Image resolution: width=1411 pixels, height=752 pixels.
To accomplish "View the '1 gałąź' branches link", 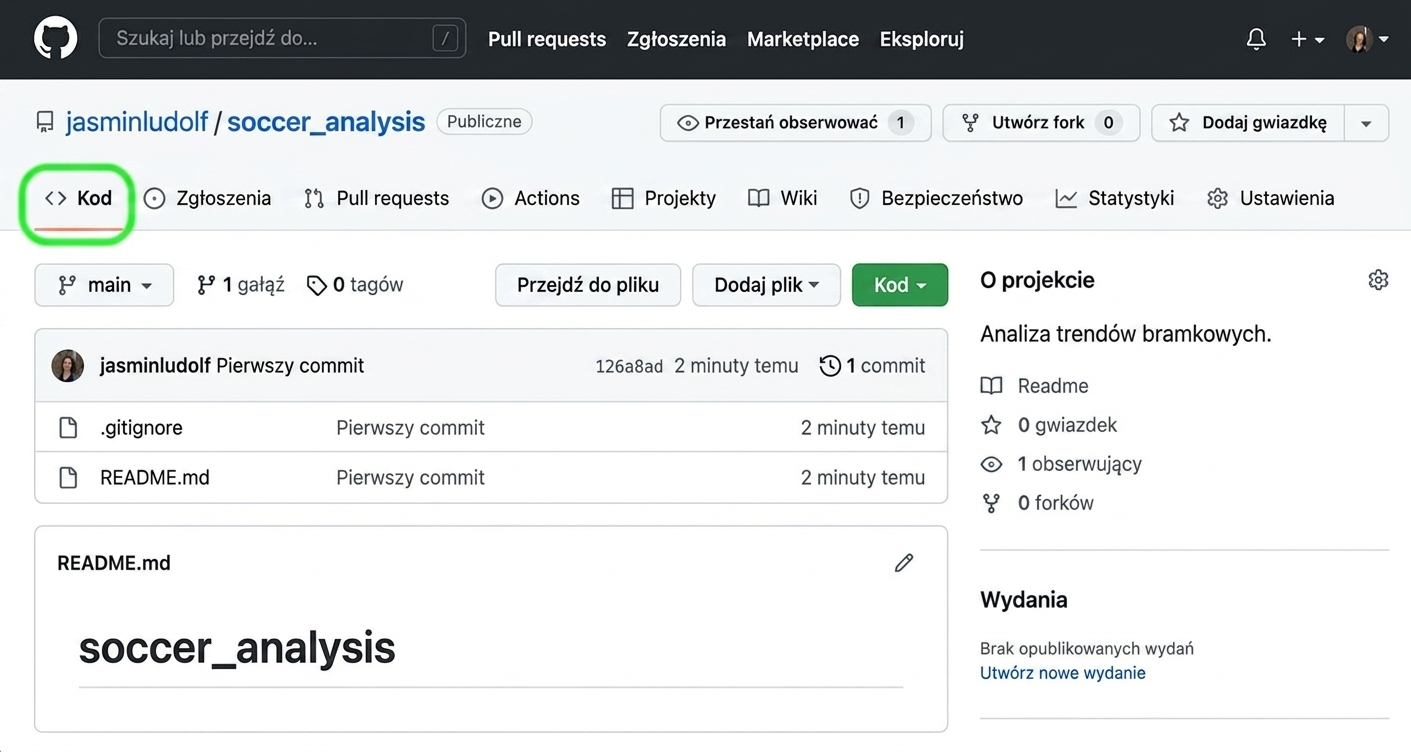I will coord(241,285).
